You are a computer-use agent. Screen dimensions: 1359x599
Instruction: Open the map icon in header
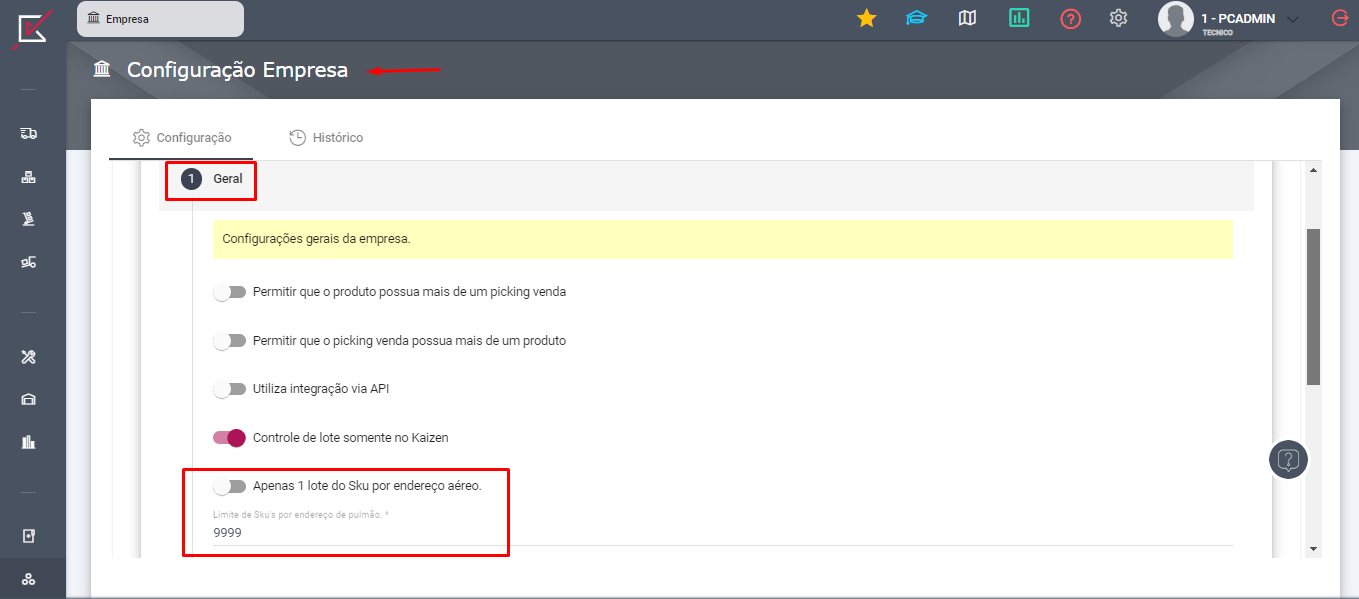(x=967, y=18)
